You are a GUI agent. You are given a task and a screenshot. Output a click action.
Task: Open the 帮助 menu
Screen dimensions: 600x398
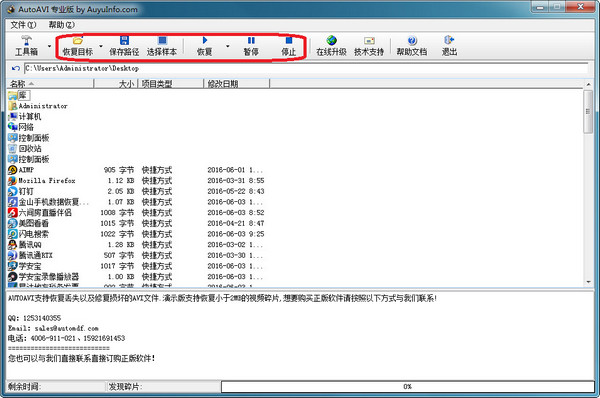point(61,25)
